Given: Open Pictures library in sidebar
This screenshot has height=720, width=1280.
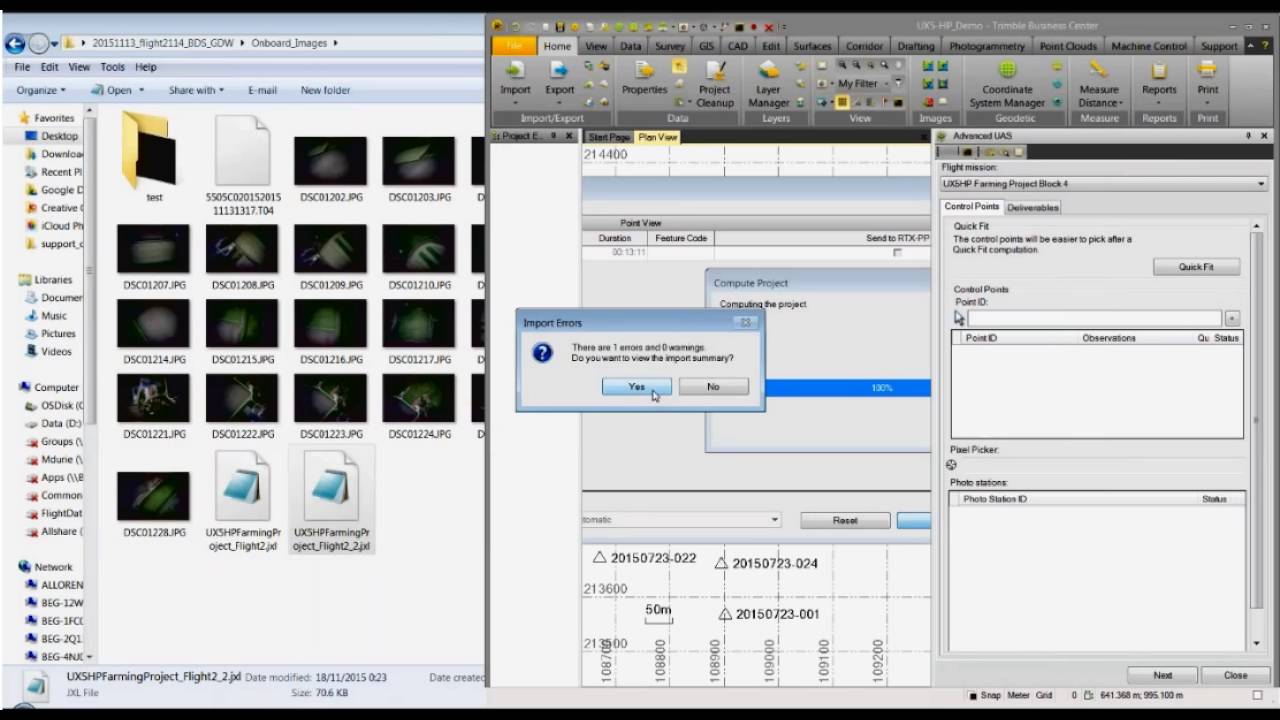Looking at the screenshot, I should point(57,334).
